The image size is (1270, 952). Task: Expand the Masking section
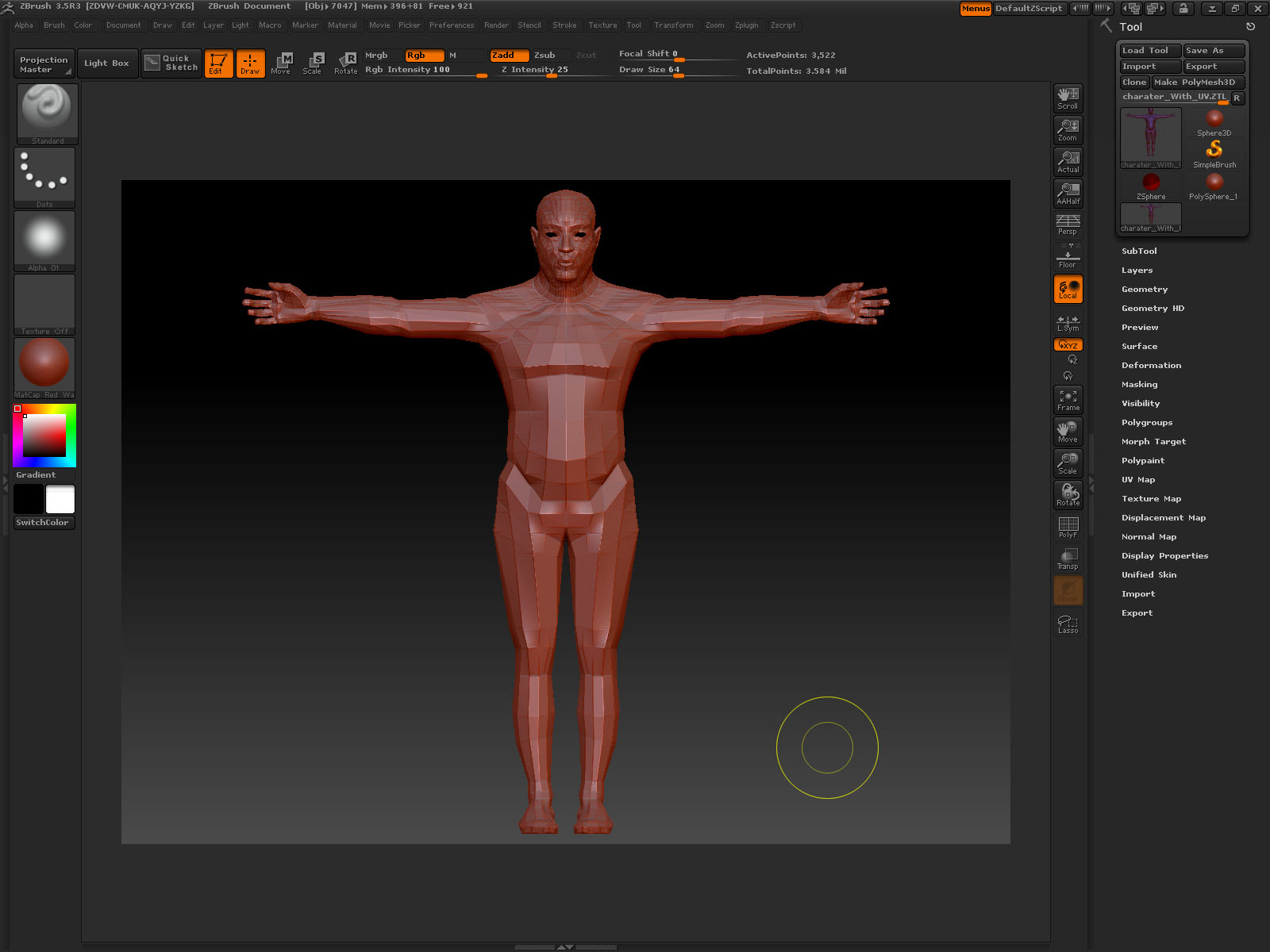pyautogui.click(x=1139, y=385)
